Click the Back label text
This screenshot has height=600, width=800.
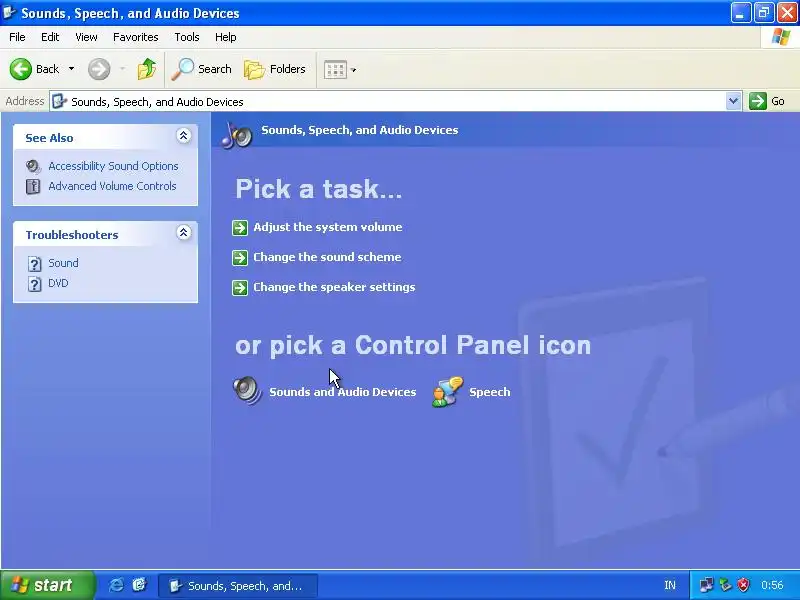pyautogui.click(x=47, y=69)
